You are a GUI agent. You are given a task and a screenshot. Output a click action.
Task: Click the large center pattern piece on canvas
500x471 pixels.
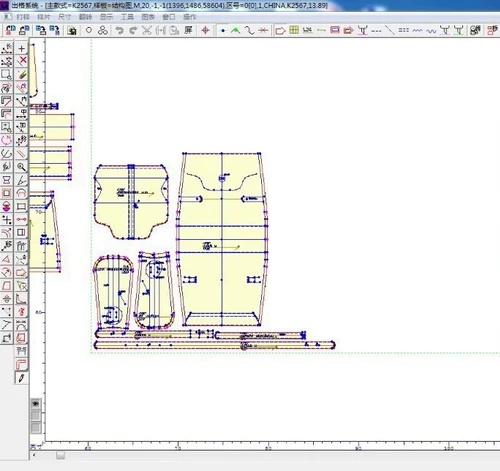[x=222, y=239]
